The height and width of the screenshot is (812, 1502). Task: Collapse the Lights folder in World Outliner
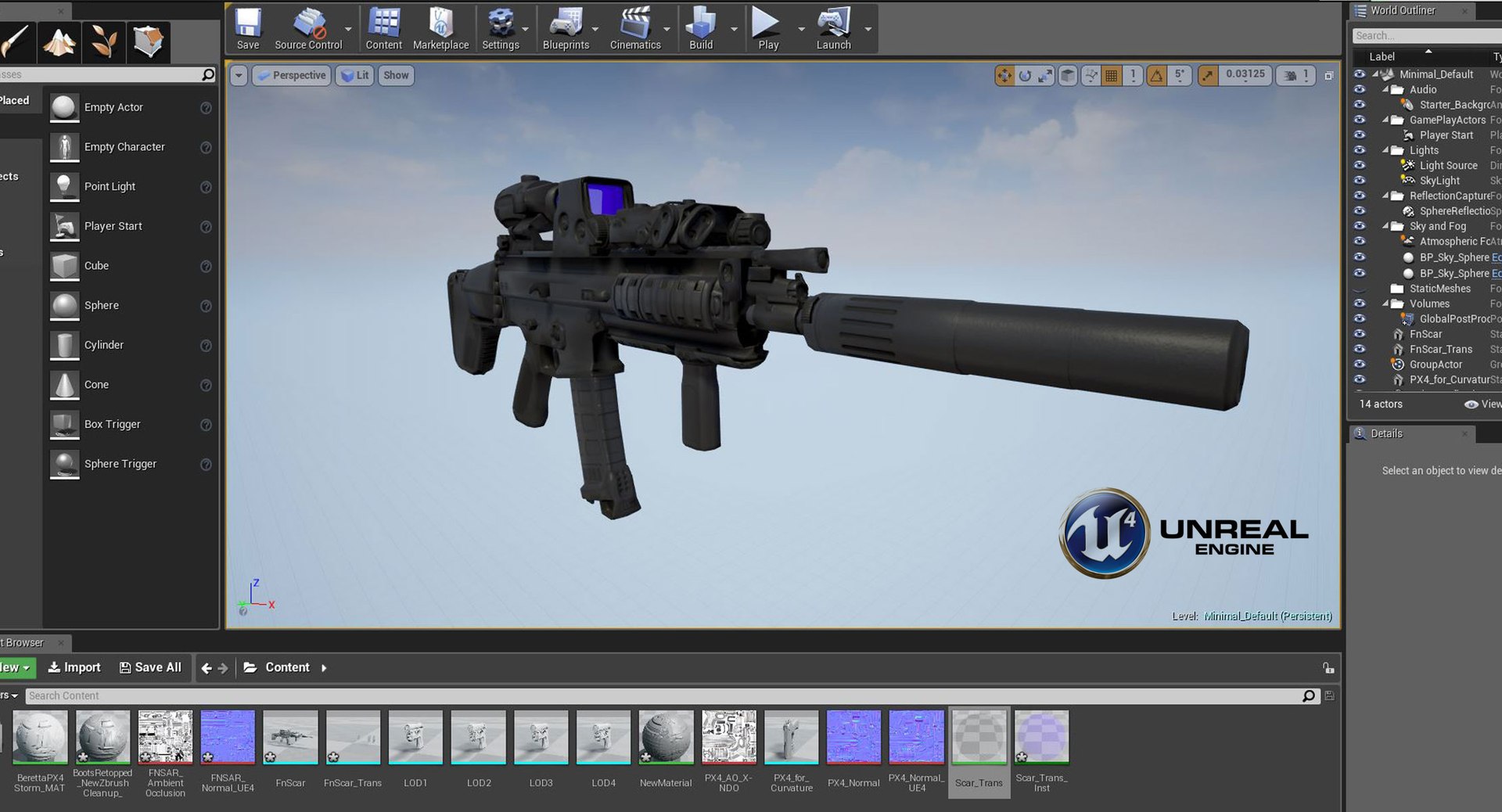click(x=1386, y=150)
